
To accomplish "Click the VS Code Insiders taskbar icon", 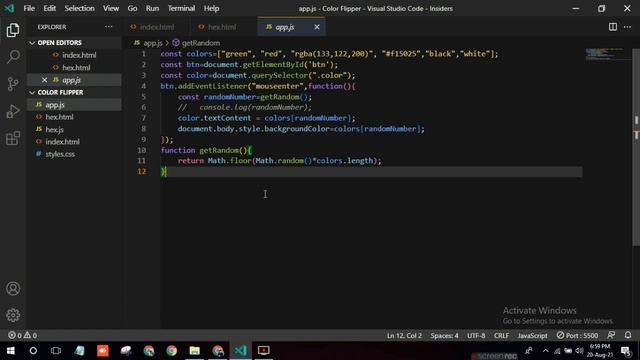I will point(240,351).
